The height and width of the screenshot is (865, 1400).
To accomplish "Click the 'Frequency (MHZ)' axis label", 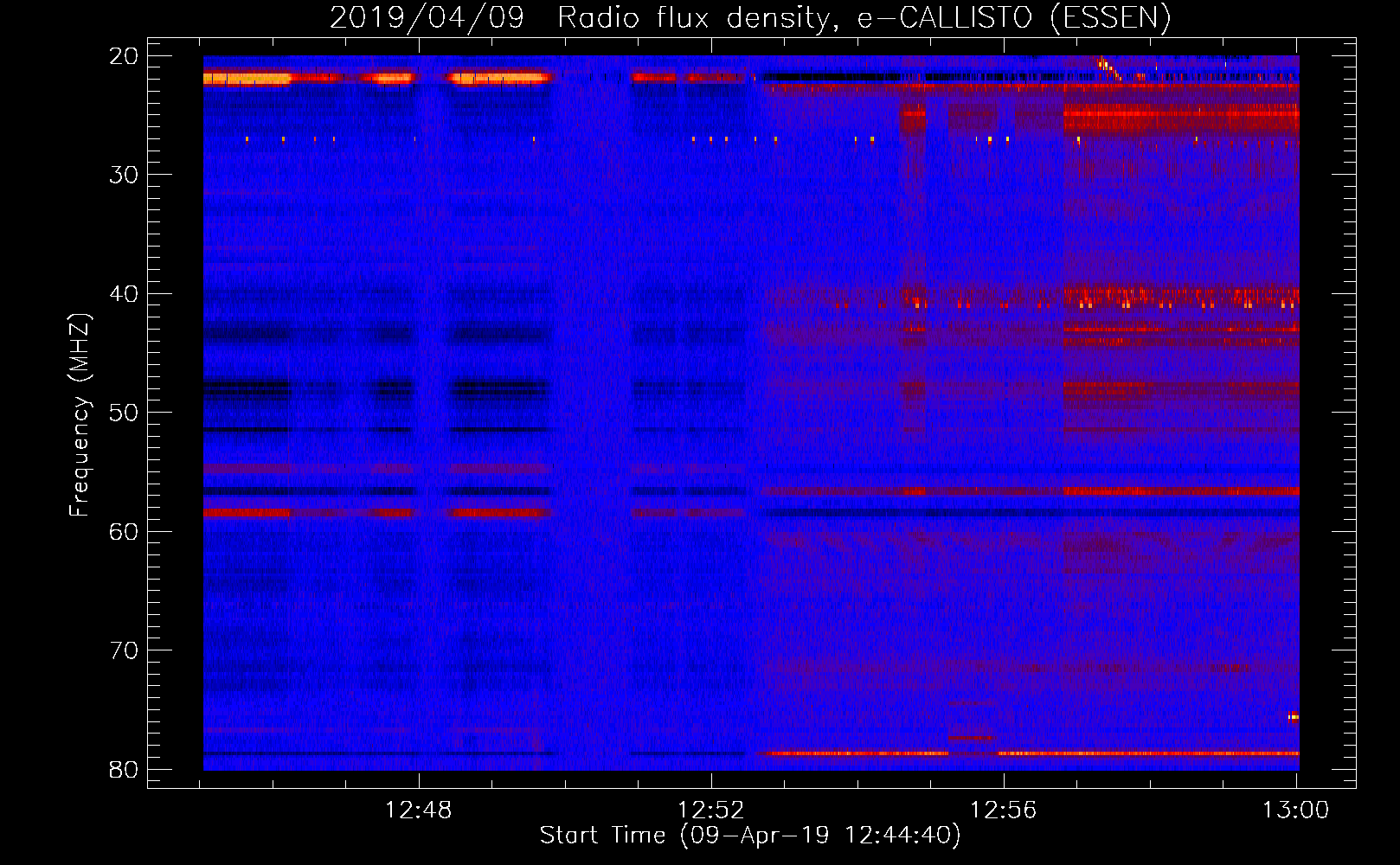I will pos(80,415).
